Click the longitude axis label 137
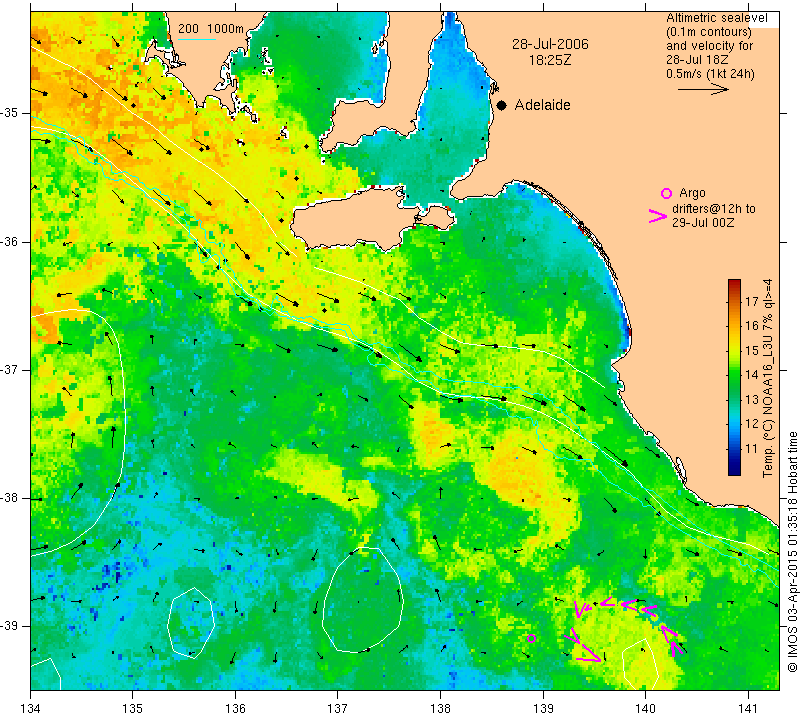The height and width of the screenshot is (720, 800). [338, 709]
